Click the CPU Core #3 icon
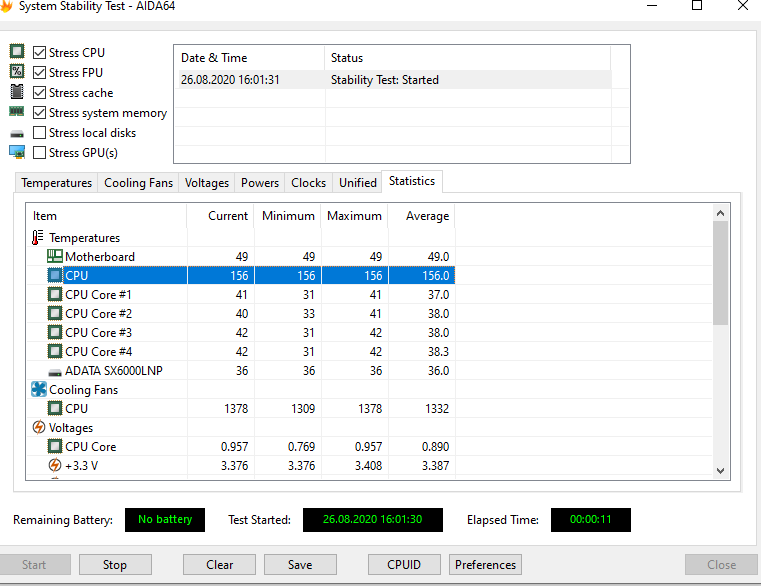 click(55, 332)
